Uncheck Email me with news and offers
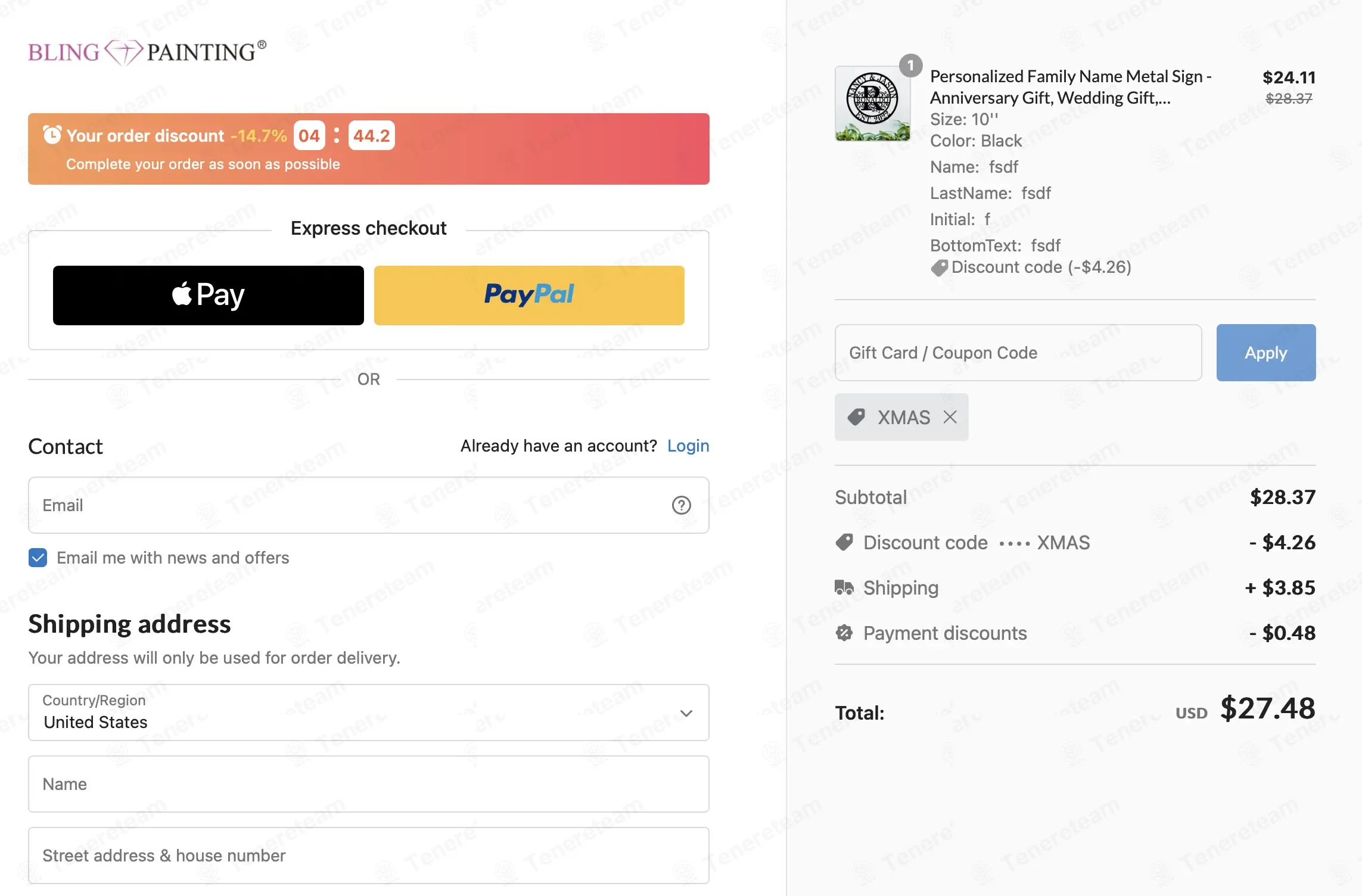Screen dimensions: 1362x896 click(38, 558)
